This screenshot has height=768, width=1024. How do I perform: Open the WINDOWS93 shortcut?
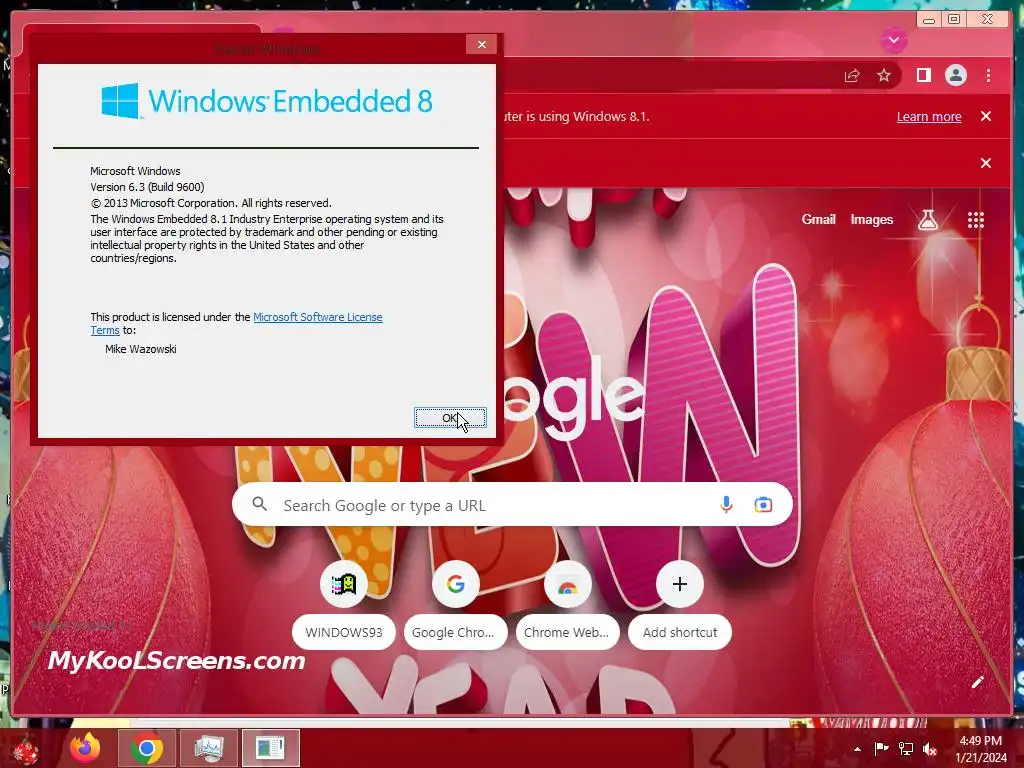tap(344, 604)
